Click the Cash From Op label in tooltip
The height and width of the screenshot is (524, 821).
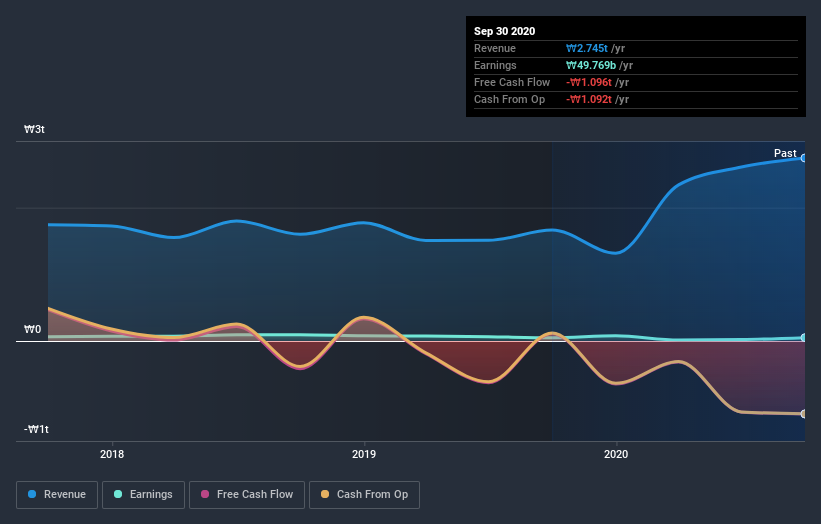(x=509, y=99)
